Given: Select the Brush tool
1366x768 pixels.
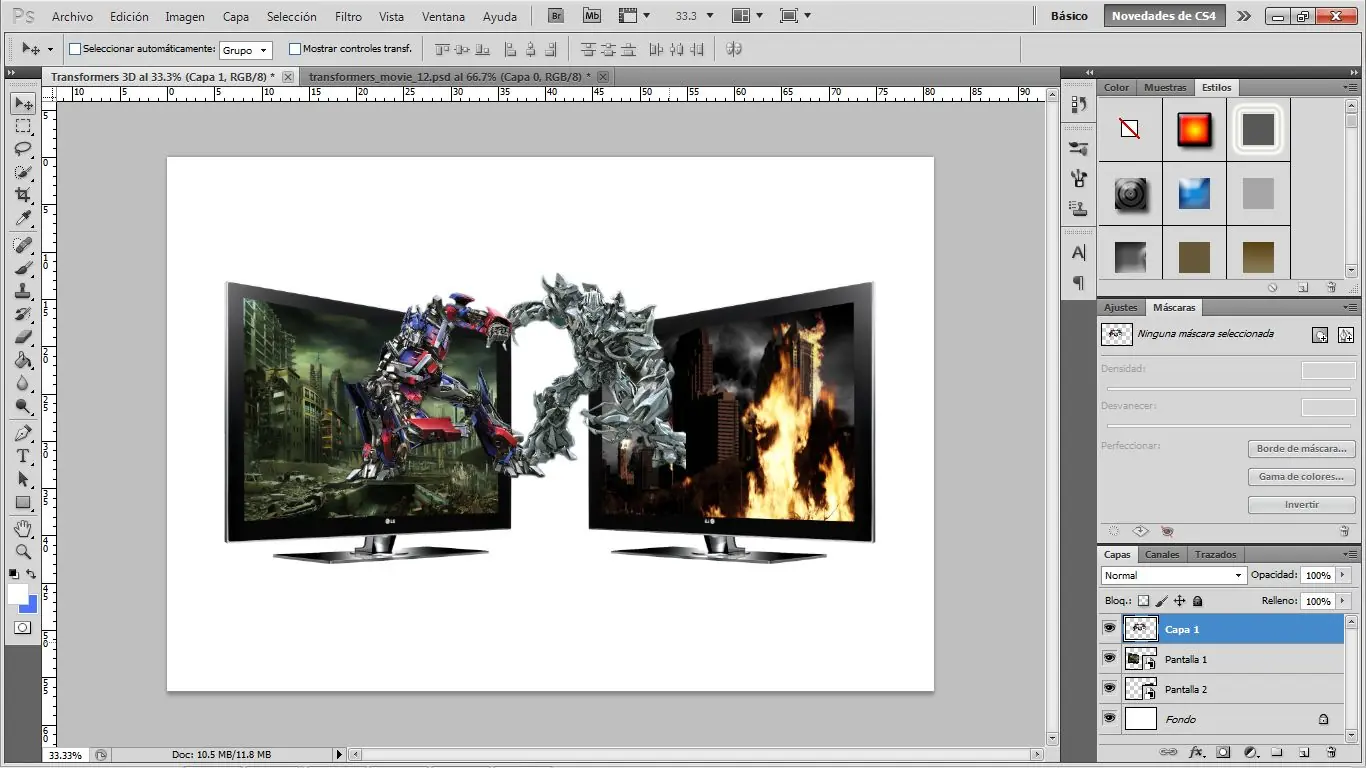Looking at the screenshot, I should pos(23,268).
